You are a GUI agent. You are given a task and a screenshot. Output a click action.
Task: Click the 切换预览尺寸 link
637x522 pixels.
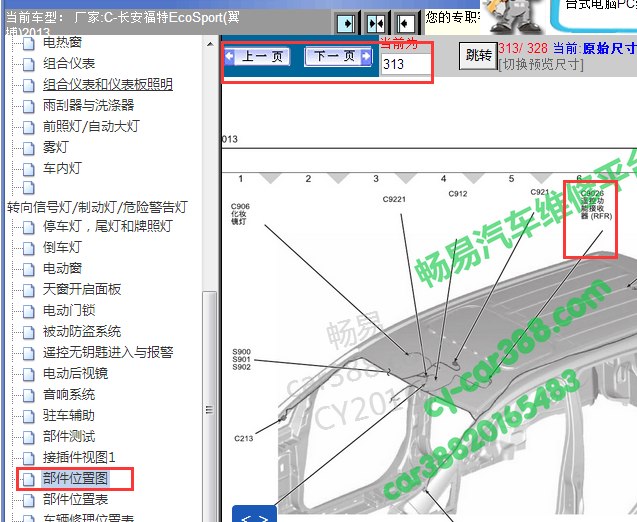[541, 65]
